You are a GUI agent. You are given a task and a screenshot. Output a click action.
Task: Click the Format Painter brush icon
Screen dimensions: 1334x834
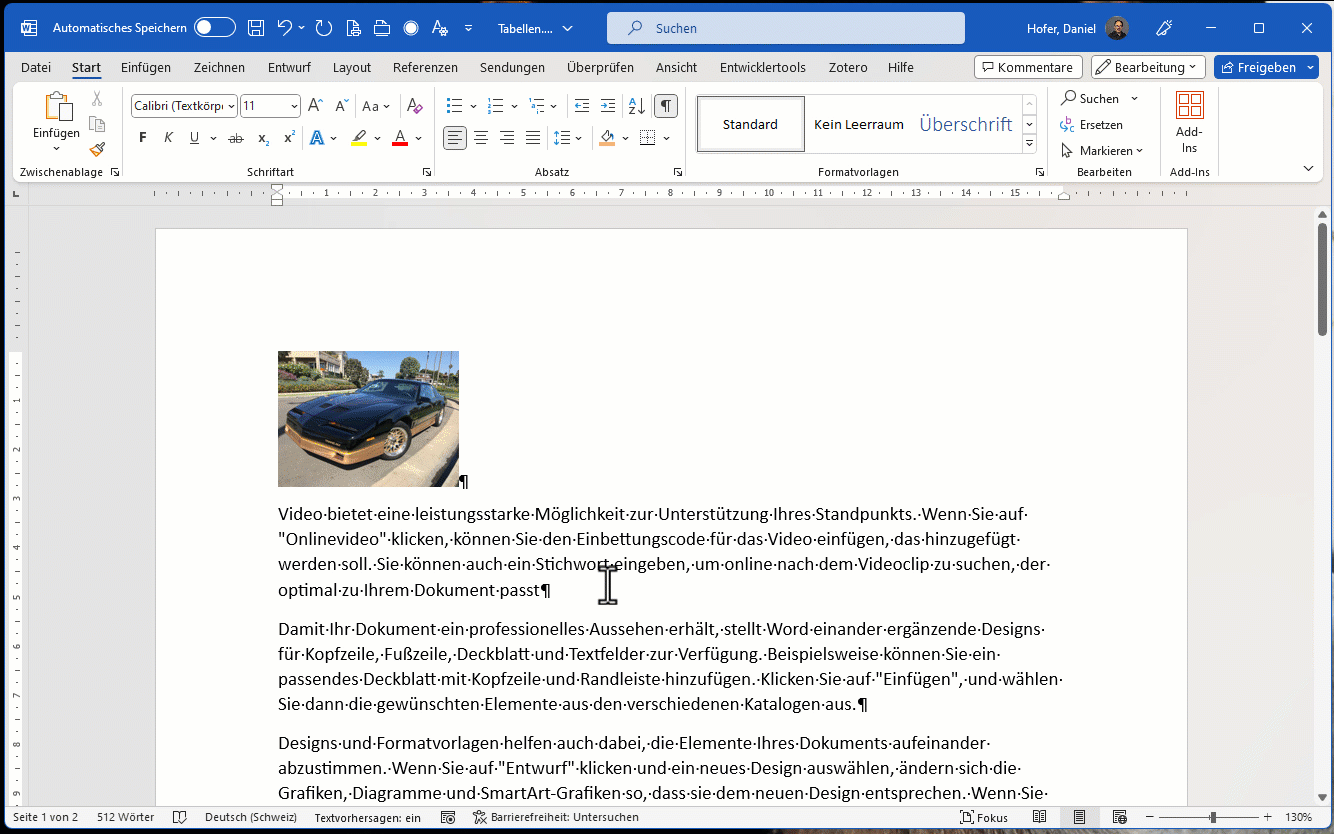pos(97,150)
